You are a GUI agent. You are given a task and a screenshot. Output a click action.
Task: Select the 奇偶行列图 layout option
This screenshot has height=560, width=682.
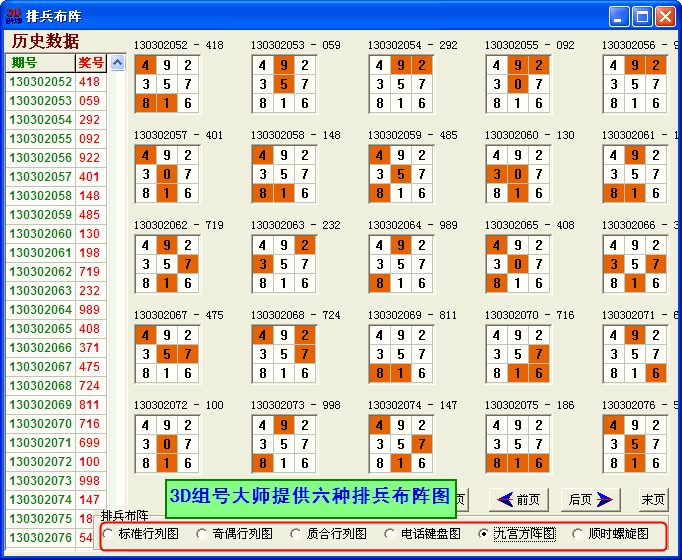pyautogui.click(x=202, y=534)
